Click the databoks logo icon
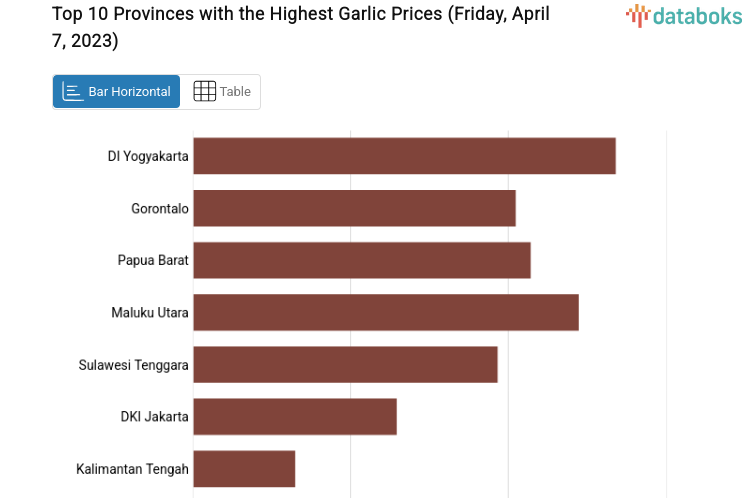Image resolution: width=753 pixels, height=498 pixels. (637, 14)
